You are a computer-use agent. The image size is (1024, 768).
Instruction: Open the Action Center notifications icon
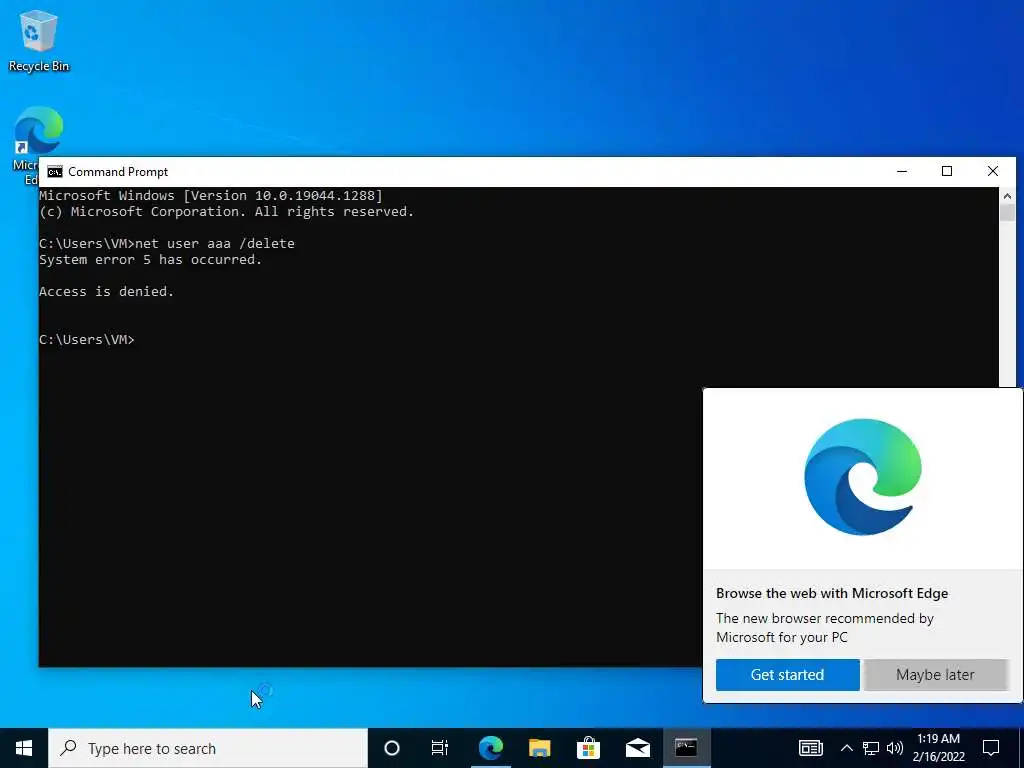click(x=991, y=748)
